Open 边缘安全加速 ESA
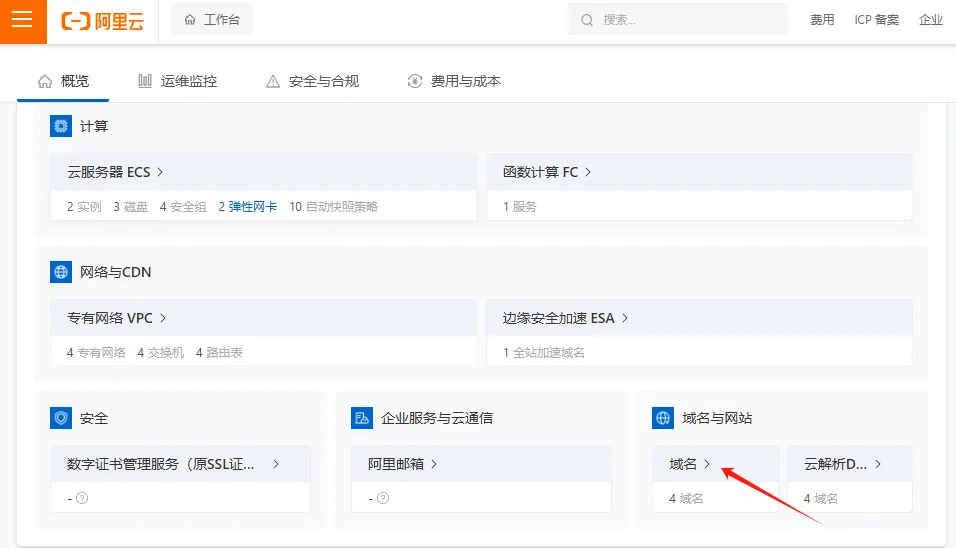This screenshot has height=548, width=956. click(558, 318)
